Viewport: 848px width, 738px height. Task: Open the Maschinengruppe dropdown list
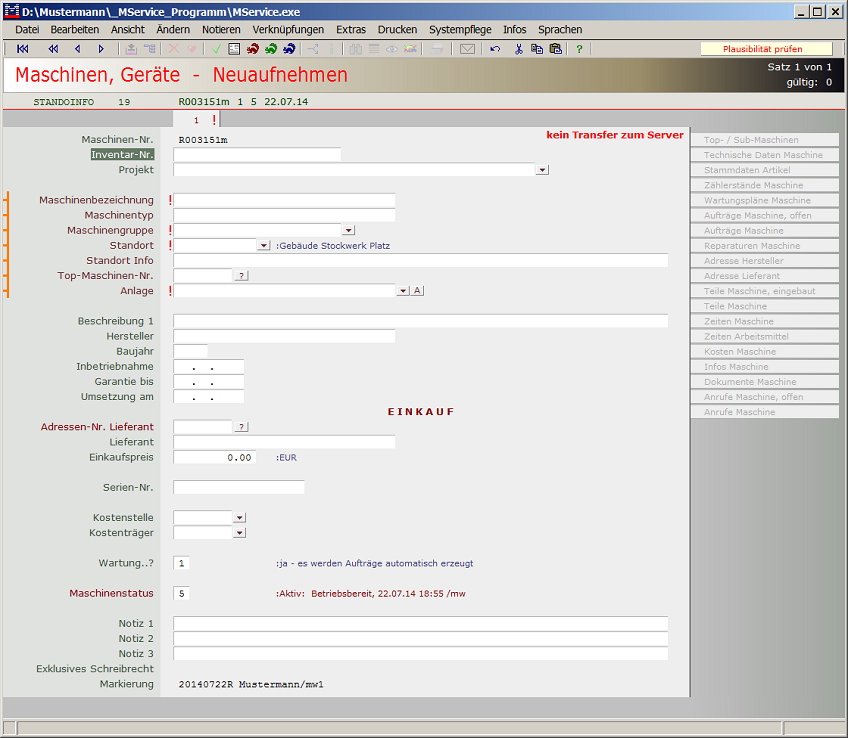click(x=348, y=230)
